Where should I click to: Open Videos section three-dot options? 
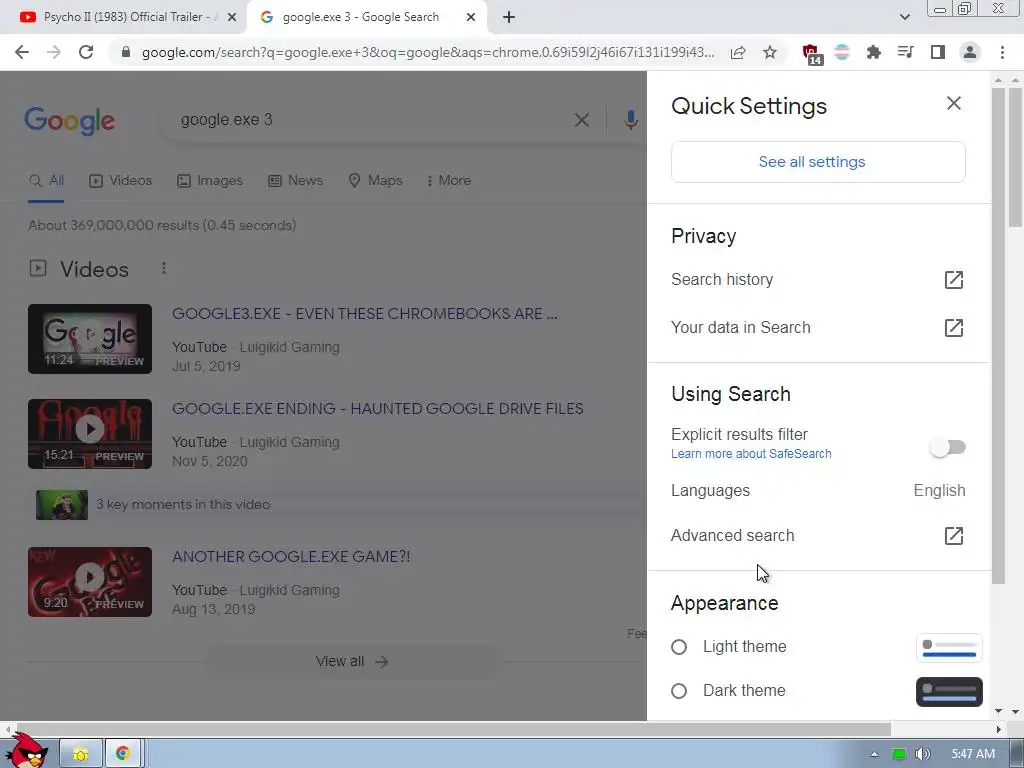coord(164,268)
